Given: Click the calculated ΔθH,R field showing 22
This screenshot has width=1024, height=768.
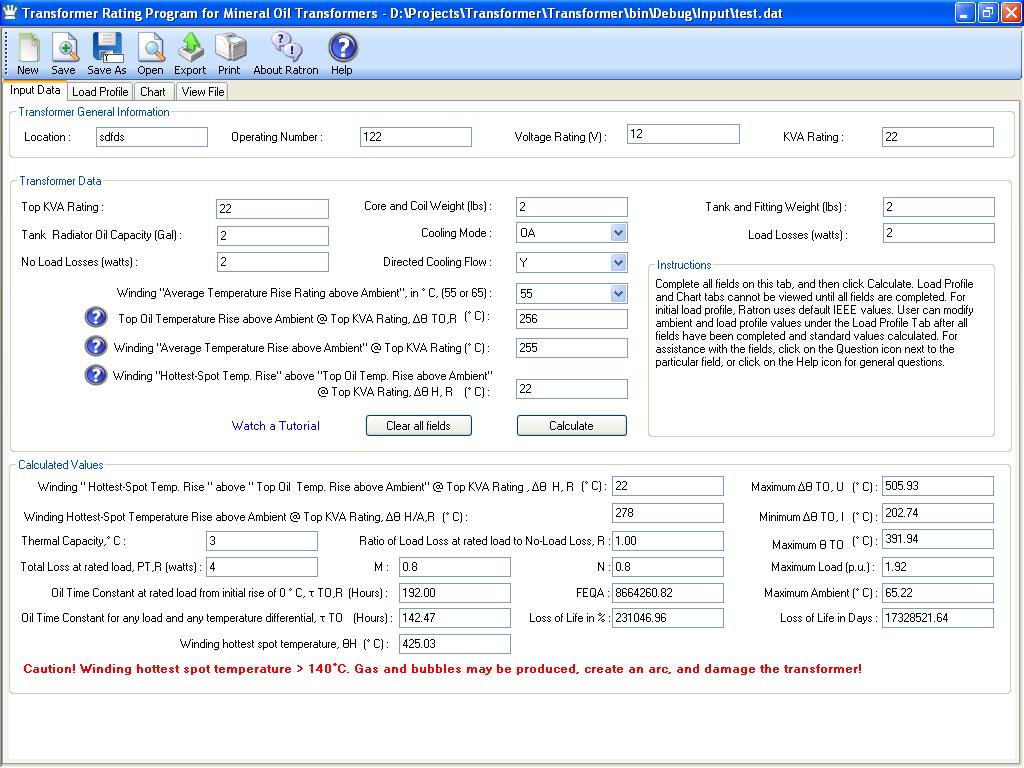Looking at the screenshot, I should [667, 486].
